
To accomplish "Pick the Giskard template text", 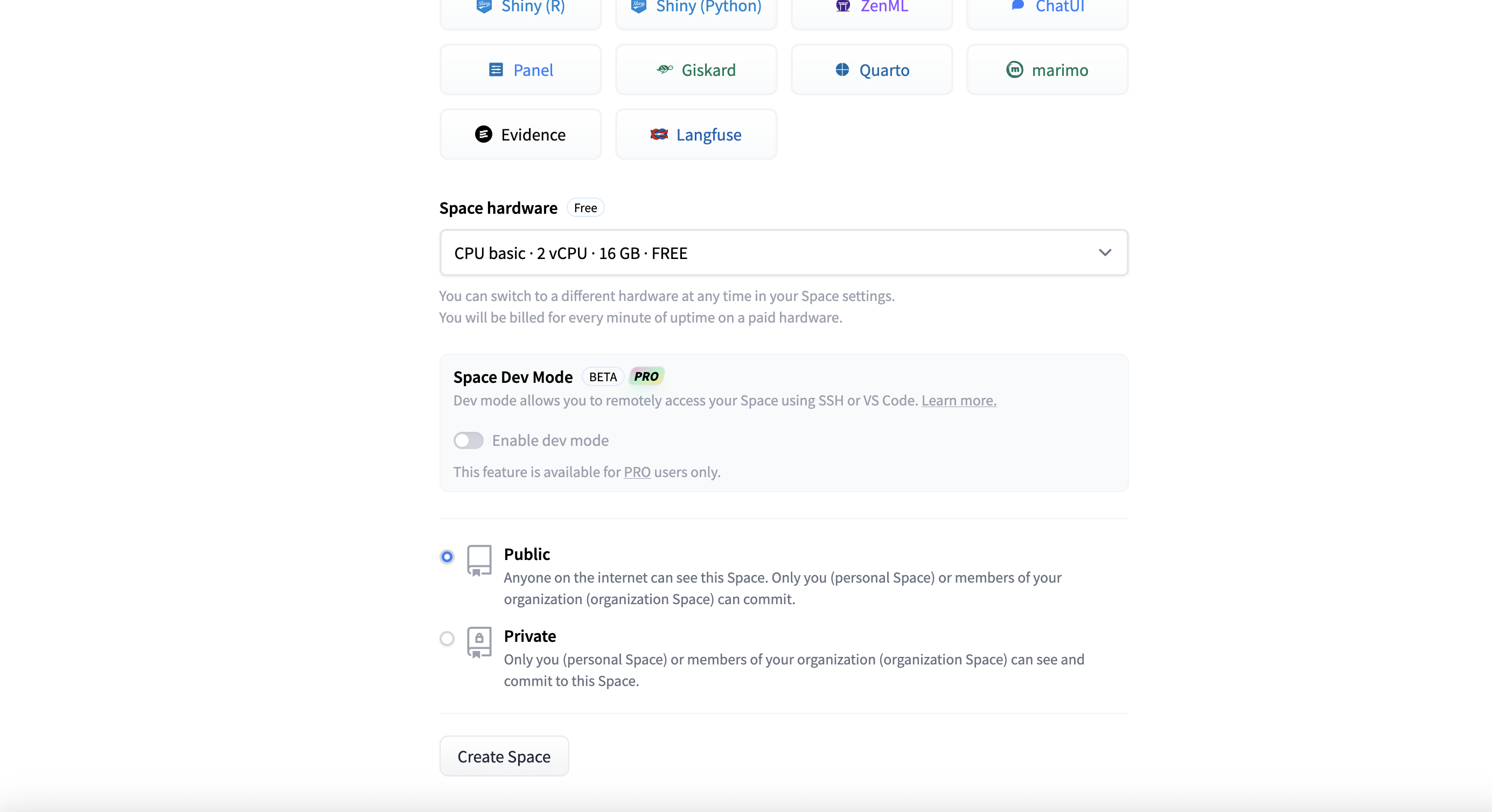I will click(708, 70).
